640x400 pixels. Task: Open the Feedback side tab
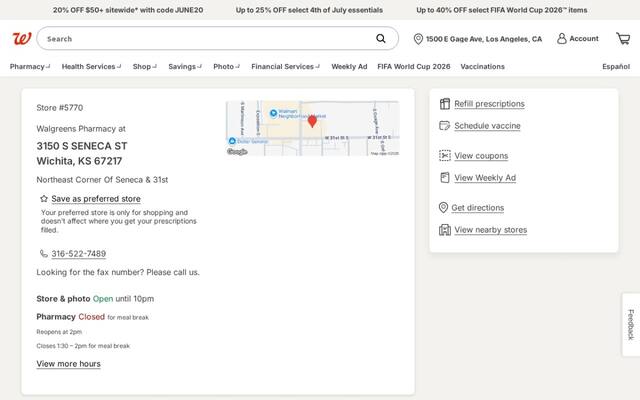[x=631, y=324]
